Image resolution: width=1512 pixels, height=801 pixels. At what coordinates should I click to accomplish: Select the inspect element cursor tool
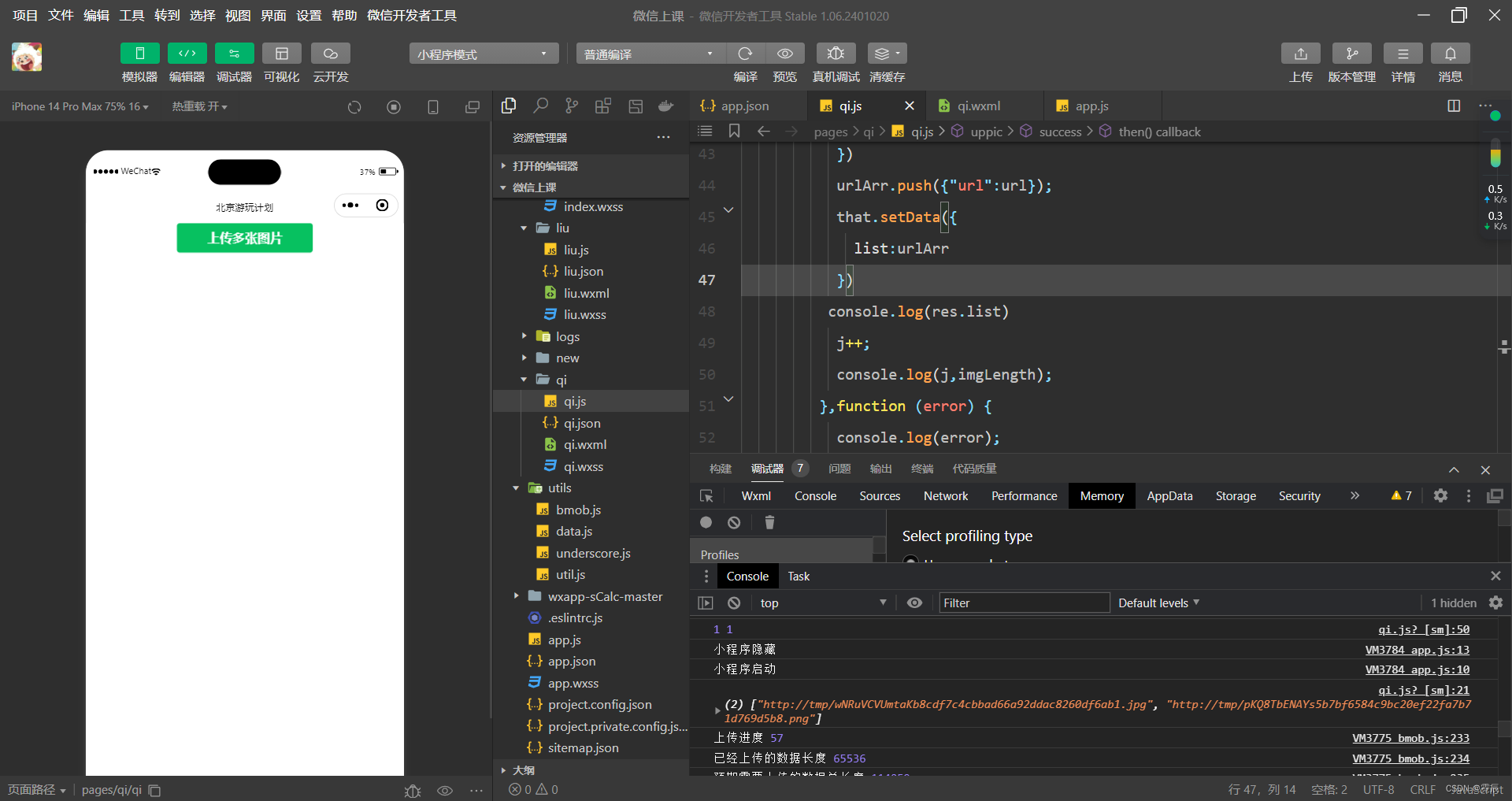[706, 495]
